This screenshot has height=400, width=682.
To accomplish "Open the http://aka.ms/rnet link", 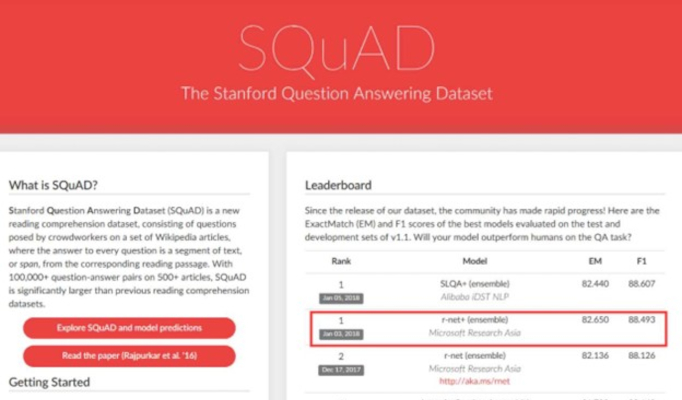I will click(x=461, y=382).
